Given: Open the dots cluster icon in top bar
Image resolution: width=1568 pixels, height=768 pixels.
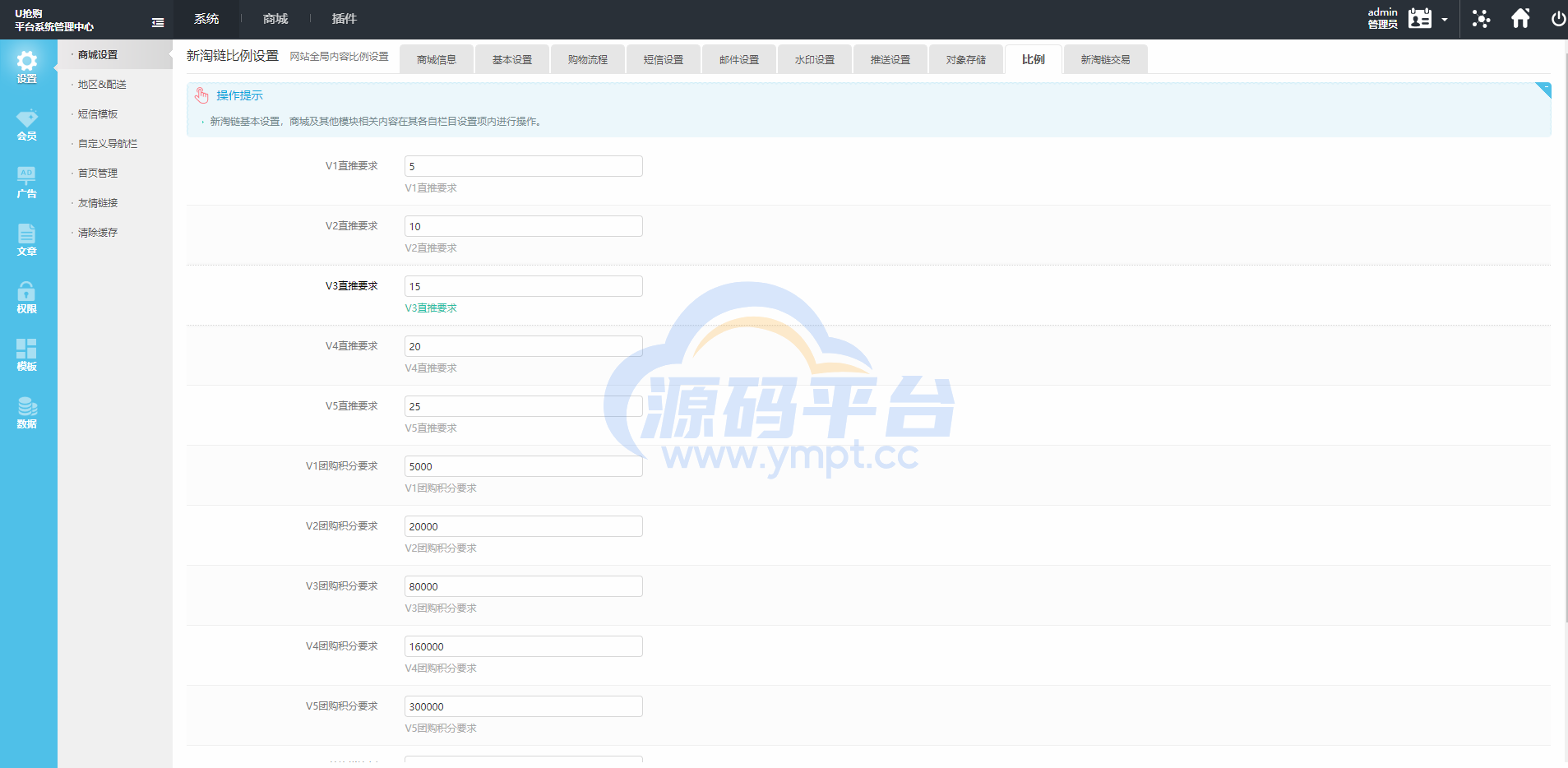Looking at the screenshot, I should click(x=1481, y=19).
